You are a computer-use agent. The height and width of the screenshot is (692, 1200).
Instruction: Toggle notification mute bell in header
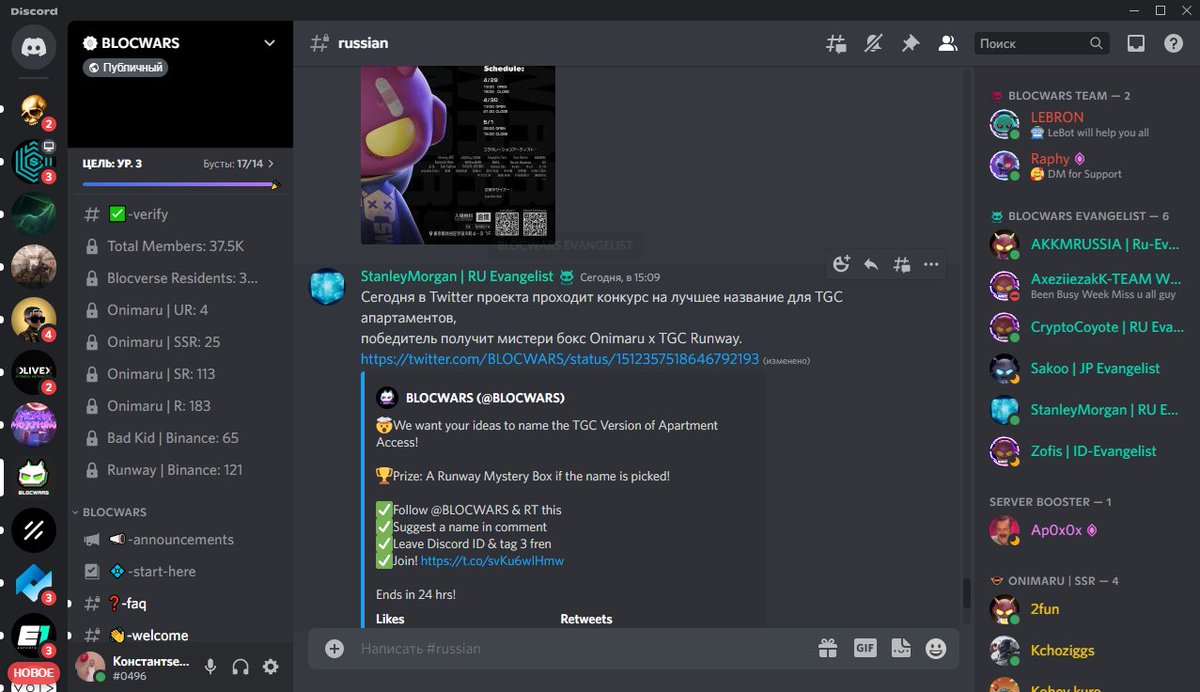click(874, 43)
